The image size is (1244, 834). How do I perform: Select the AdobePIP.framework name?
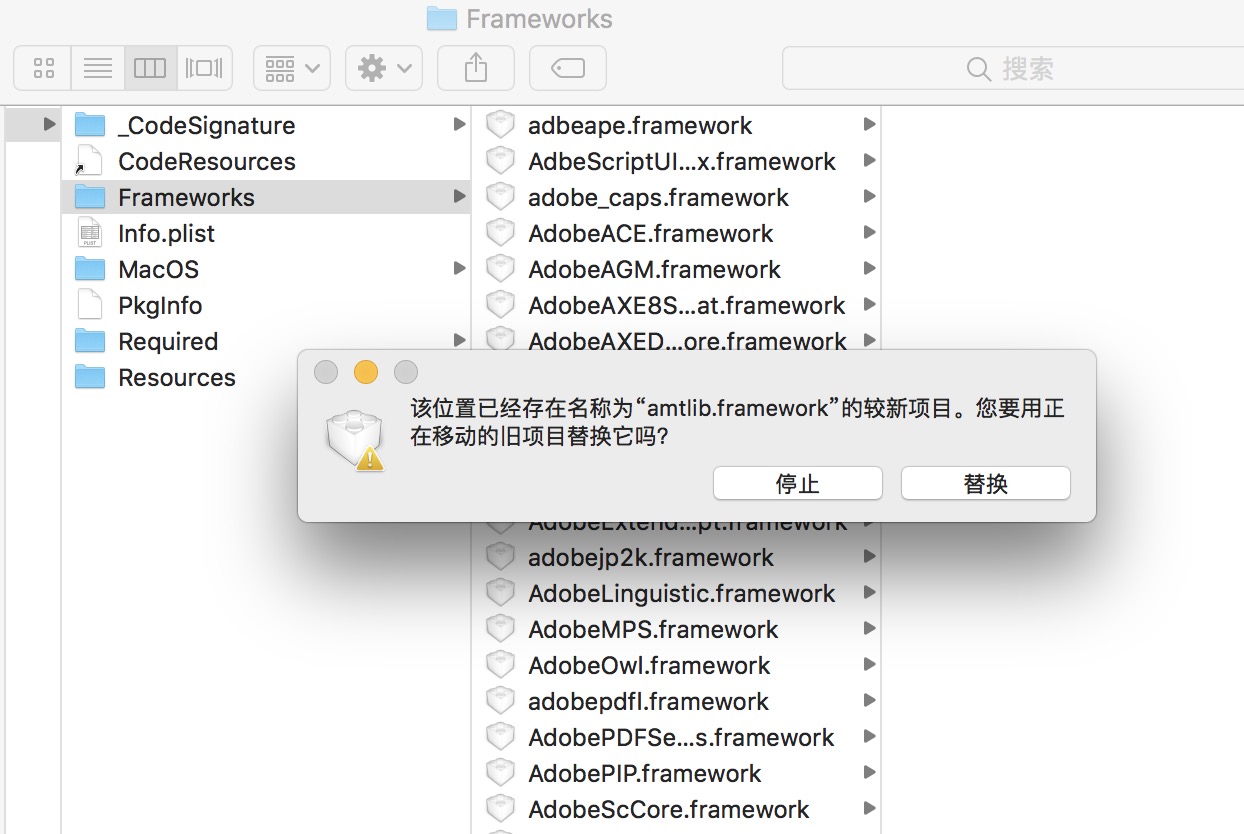(645, 773)
